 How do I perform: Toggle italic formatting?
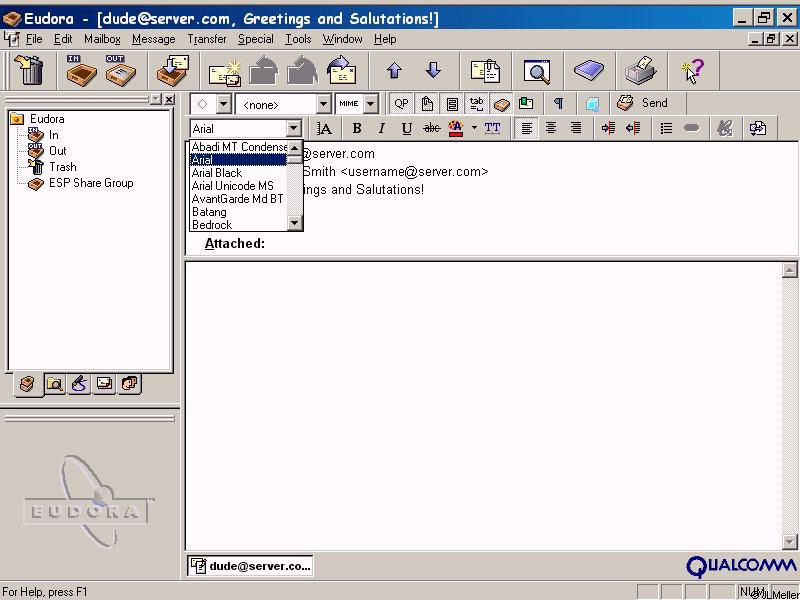[x=381, y=128]
